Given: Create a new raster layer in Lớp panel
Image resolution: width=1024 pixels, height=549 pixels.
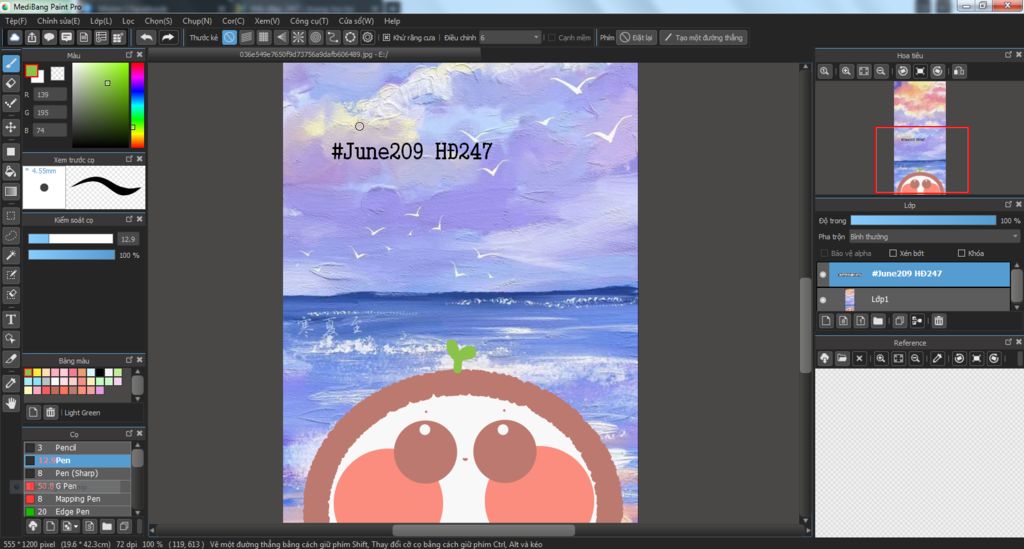Looking at the screenshot, I should point(826,321).
